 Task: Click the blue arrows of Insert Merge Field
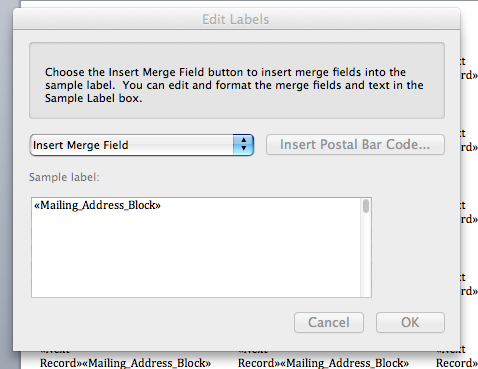pos(244,145)
